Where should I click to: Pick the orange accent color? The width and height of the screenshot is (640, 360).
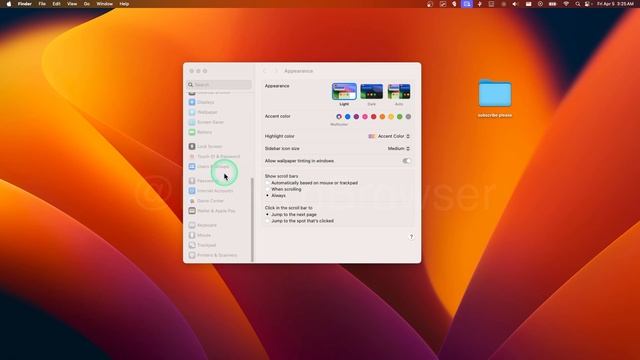[x=382, y=117]
